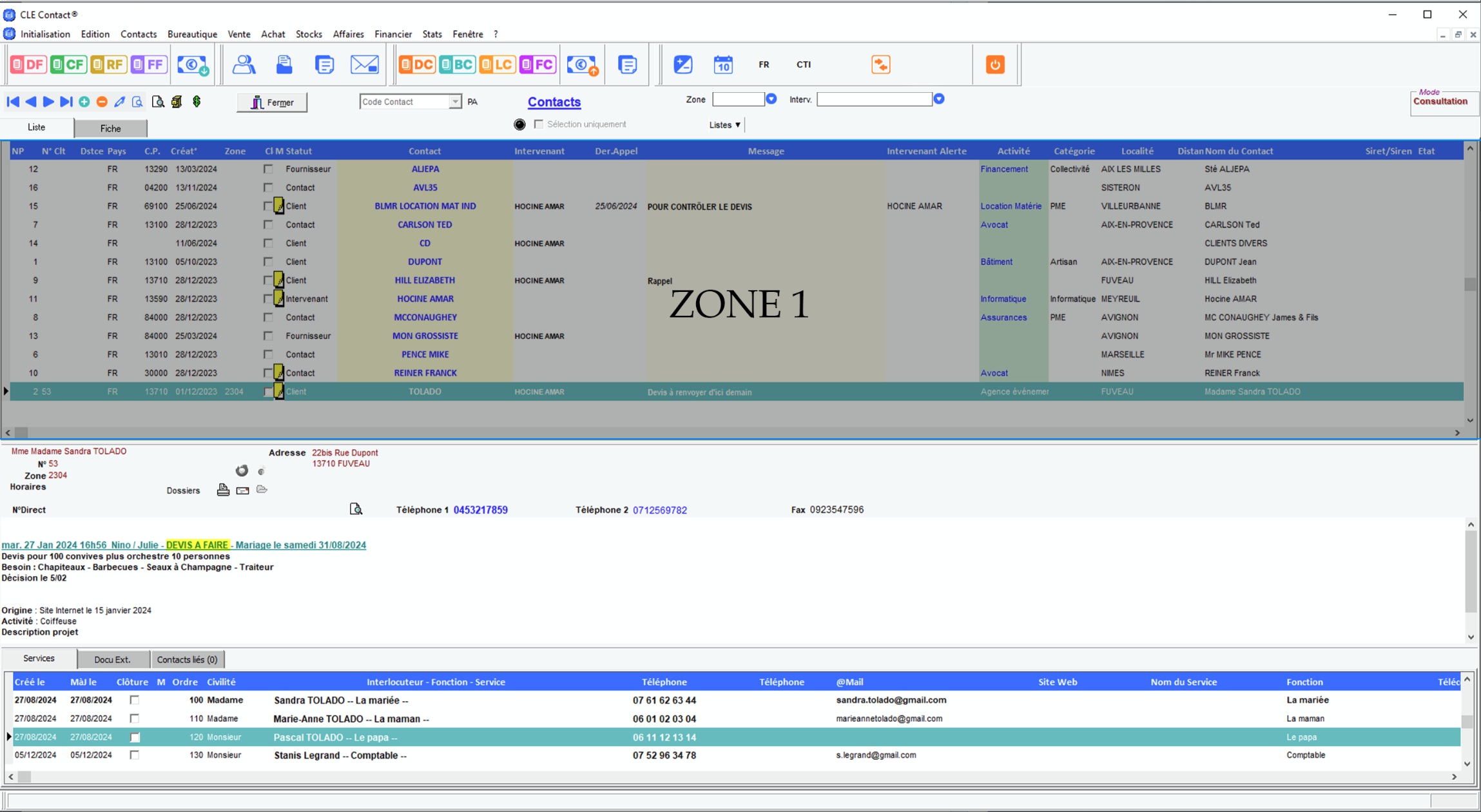Expand the Listes menu
This screenshot has width=1481, height=812.
pyautogui.click(x=725, y=125)
